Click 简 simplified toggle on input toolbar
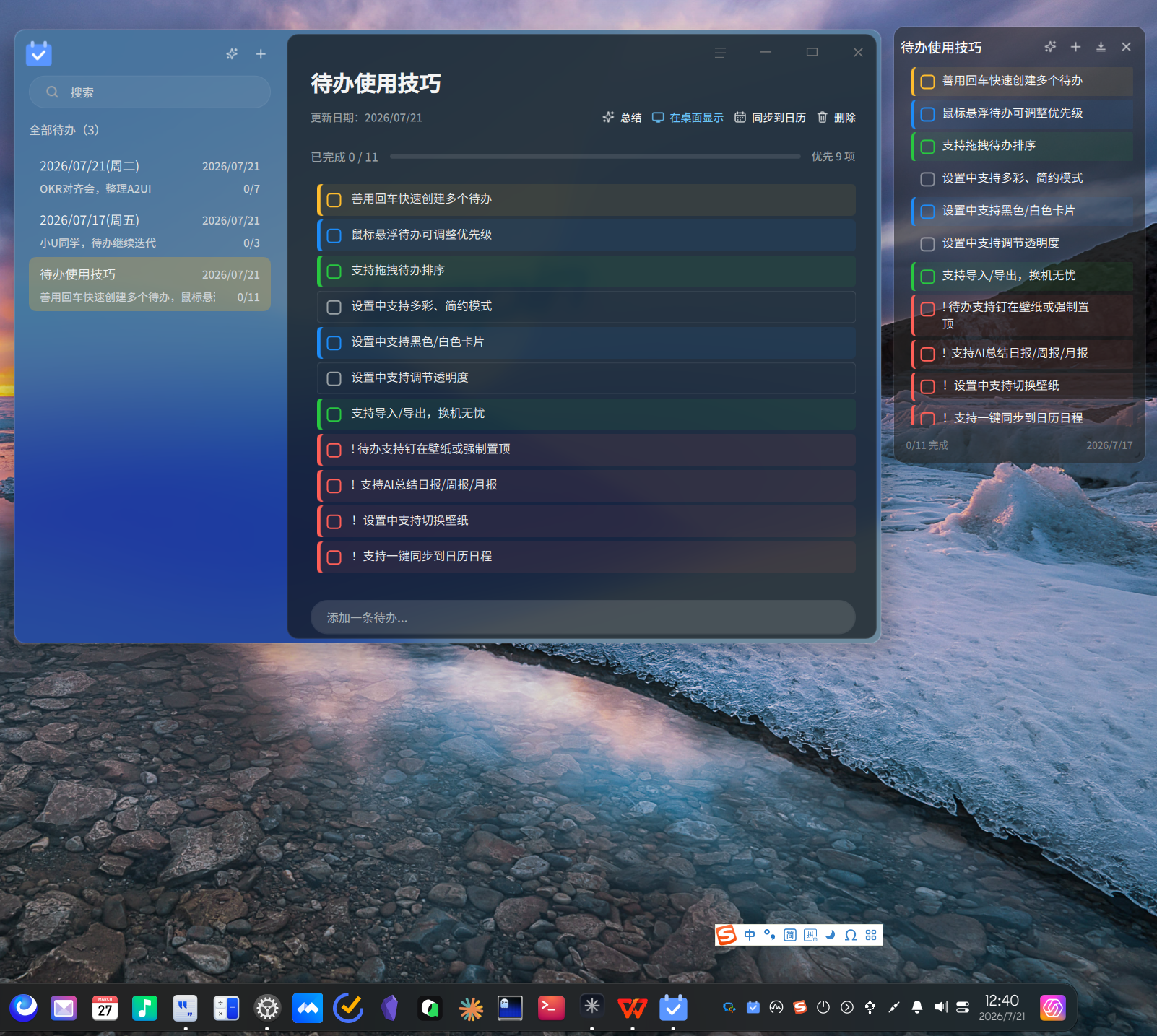 click(790, 935)
